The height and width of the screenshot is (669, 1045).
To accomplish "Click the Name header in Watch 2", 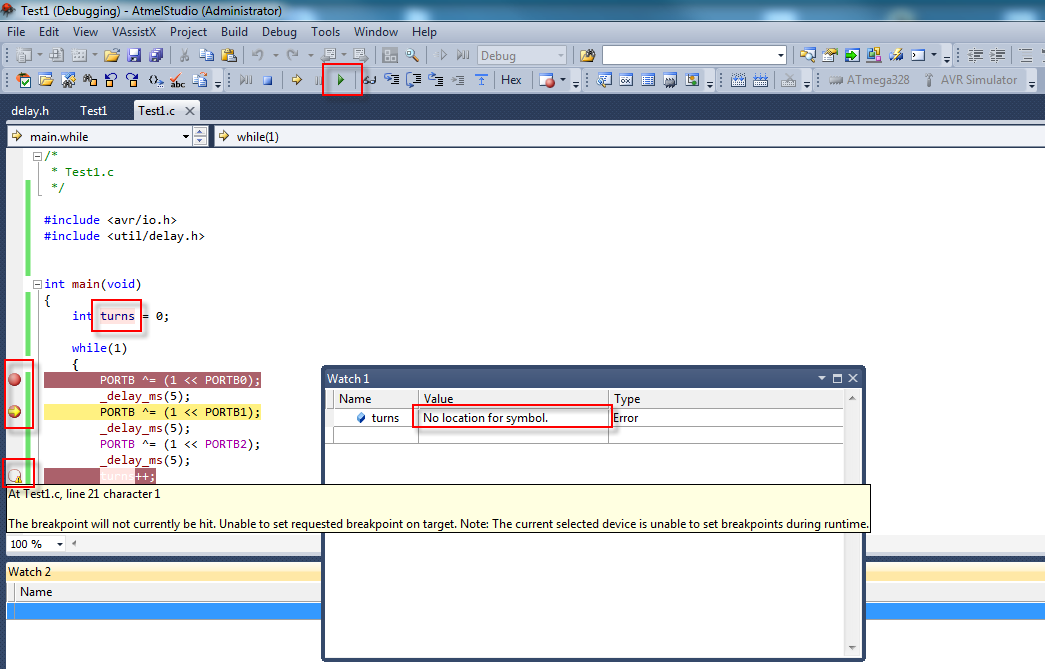I will click(36, 592).
